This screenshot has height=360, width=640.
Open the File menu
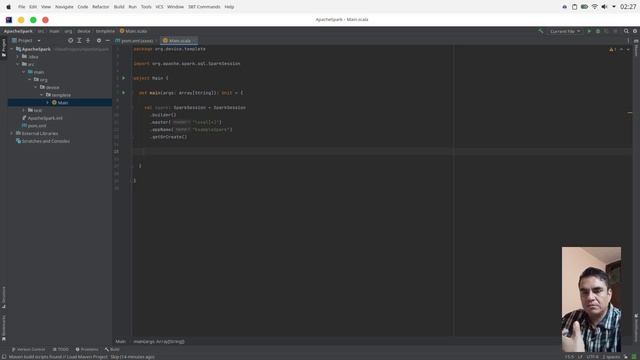point(22,7)
